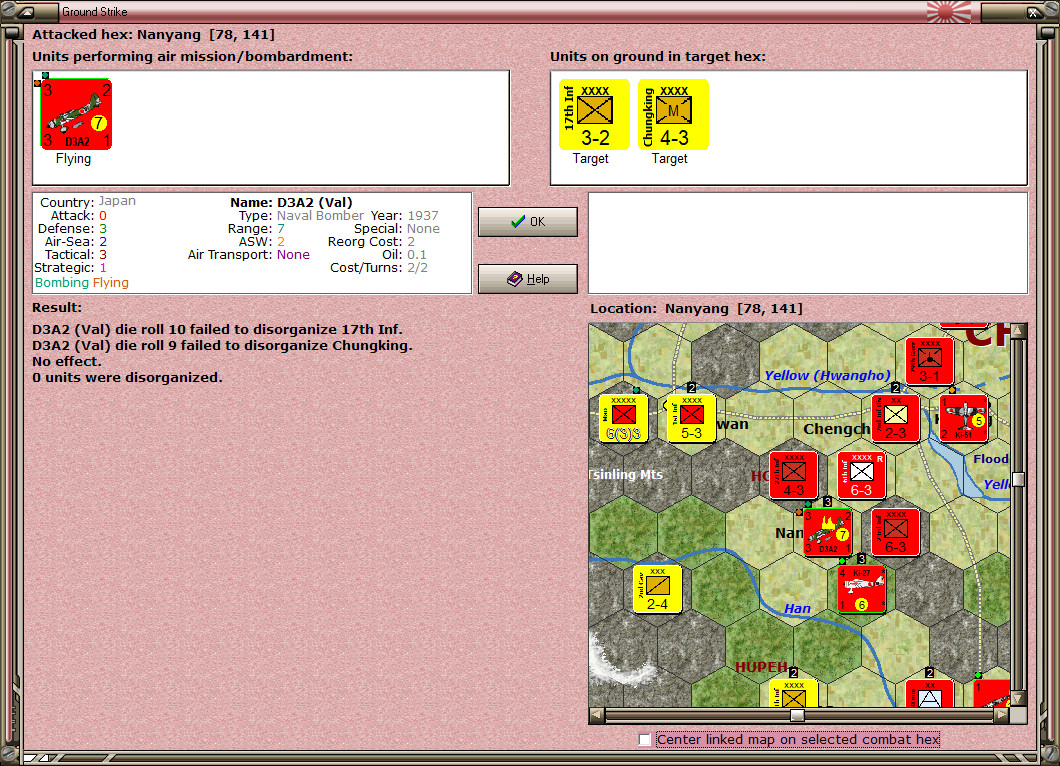Click the OK button
Image resolution: width=1060 pixels, height=766 pixels.
pos(528,222)
